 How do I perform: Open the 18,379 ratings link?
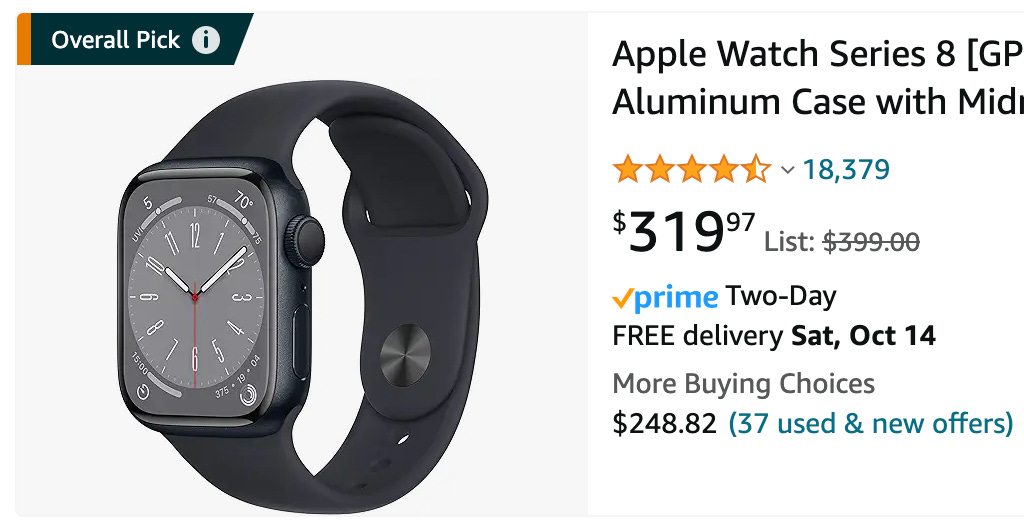pyautogui.click(x=846, y=169)
